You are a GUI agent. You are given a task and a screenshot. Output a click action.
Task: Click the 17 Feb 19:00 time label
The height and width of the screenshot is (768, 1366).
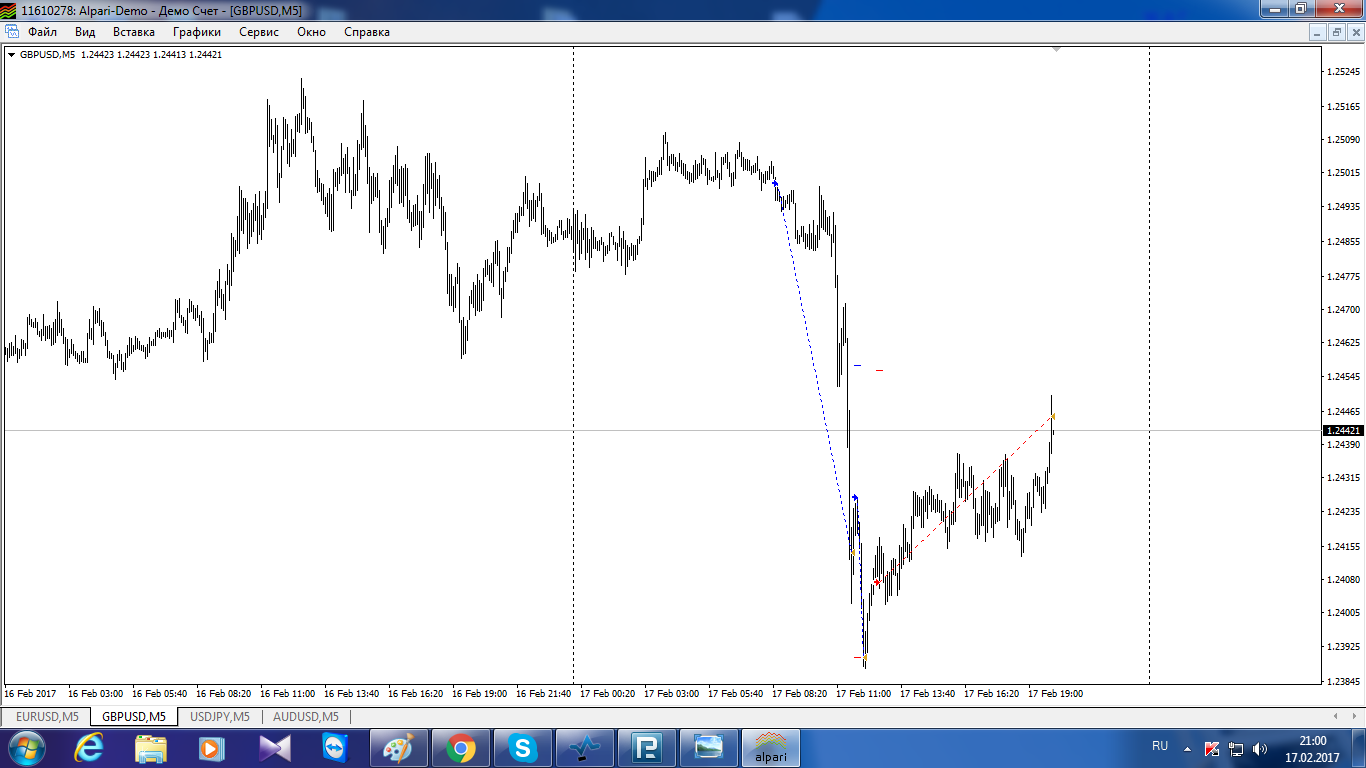tap(1055, 693)
